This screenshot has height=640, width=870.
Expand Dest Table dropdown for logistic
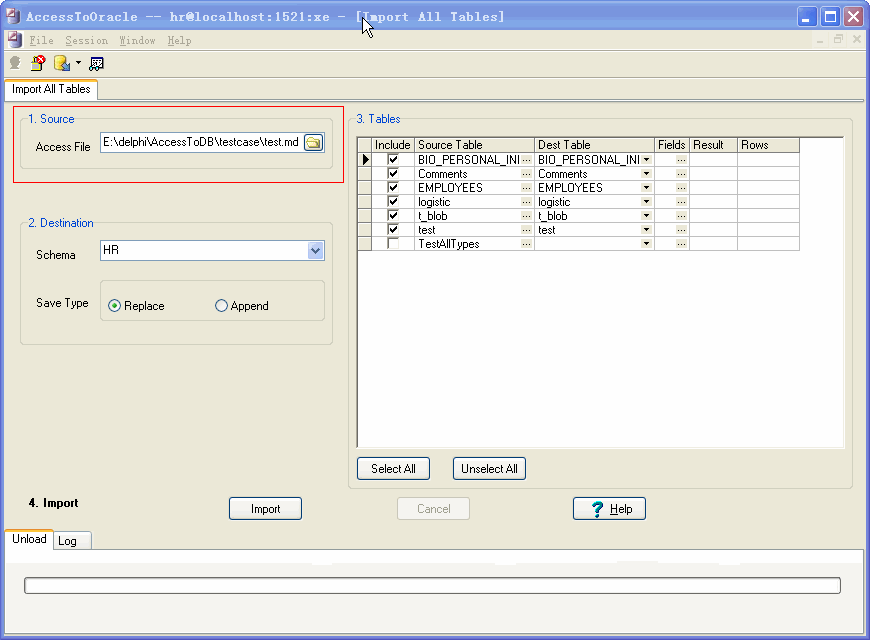[646, 202]
